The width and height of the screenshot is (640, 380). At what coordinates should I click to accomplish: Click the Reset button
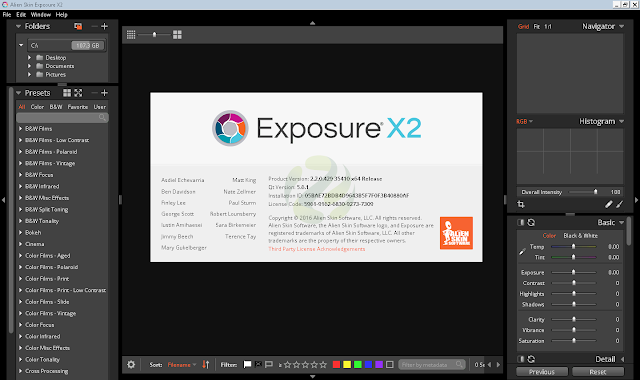point(598,372)
